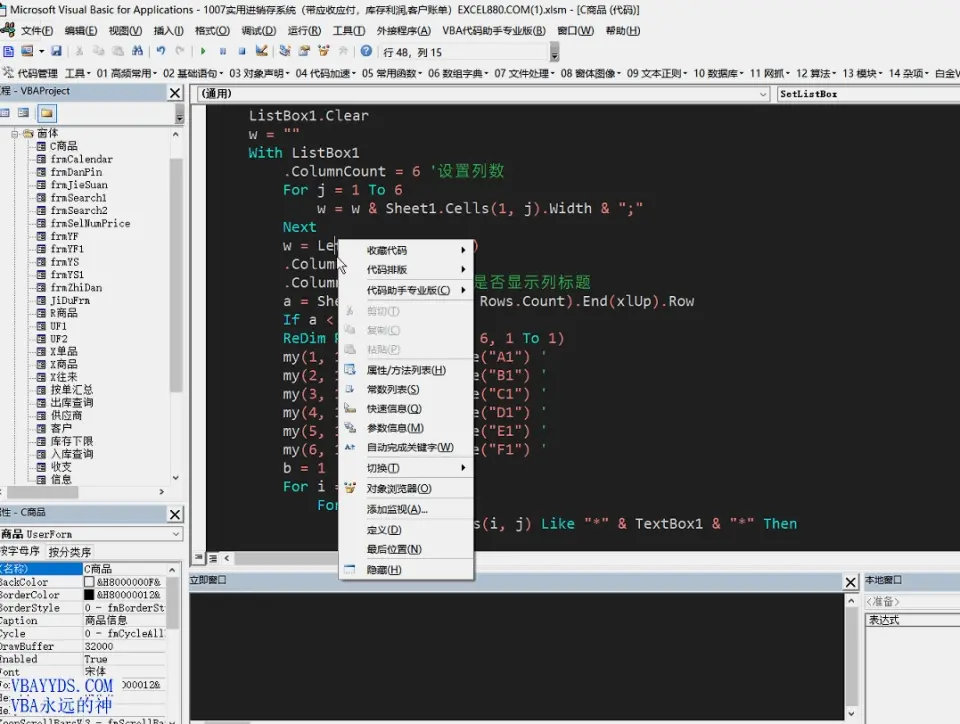Open the 商品 UserForm properties object combo box
Image resolution: width=960 pixels, height=724 pixels.
pos(91,534)
